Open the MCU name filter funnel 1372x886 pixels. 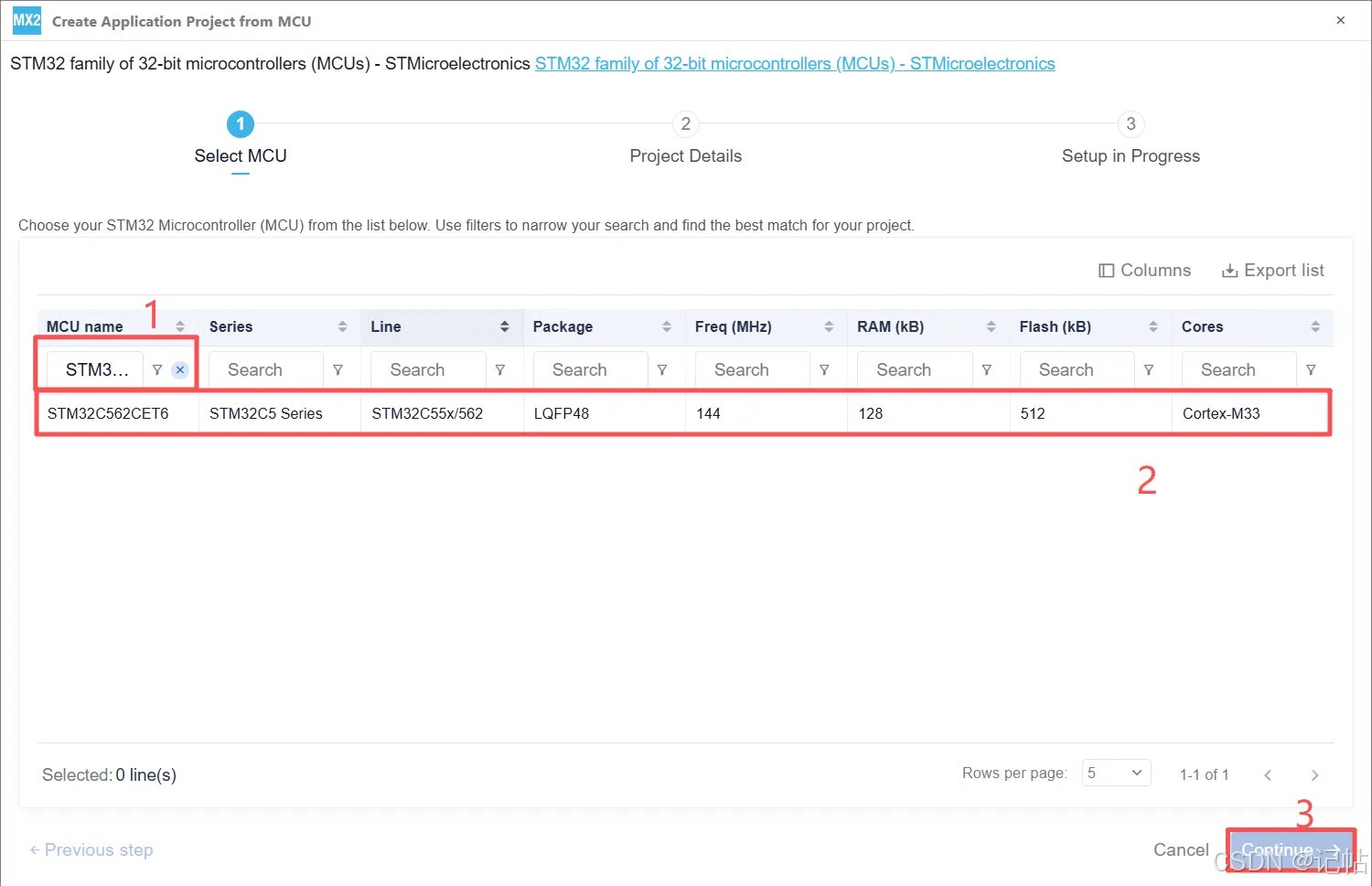157,369
